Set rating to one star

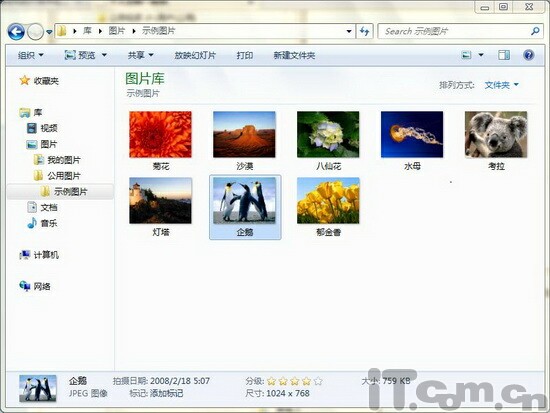(271, 381)
